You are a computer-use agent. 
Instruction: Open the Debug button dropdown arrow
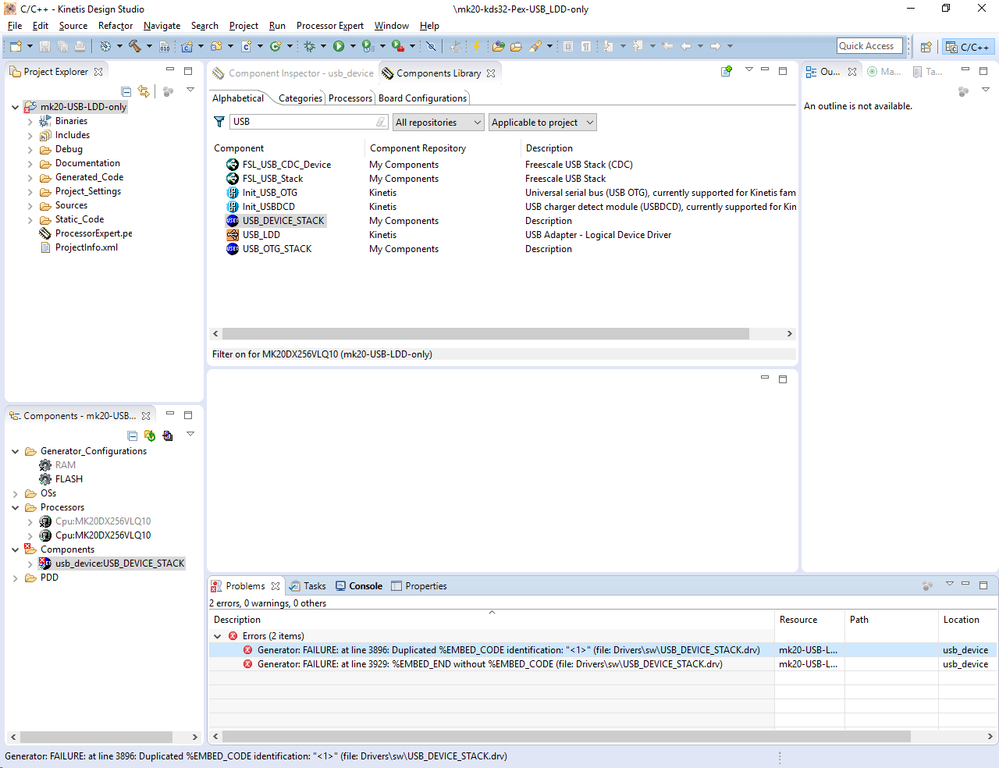click(x=323, y=46)
